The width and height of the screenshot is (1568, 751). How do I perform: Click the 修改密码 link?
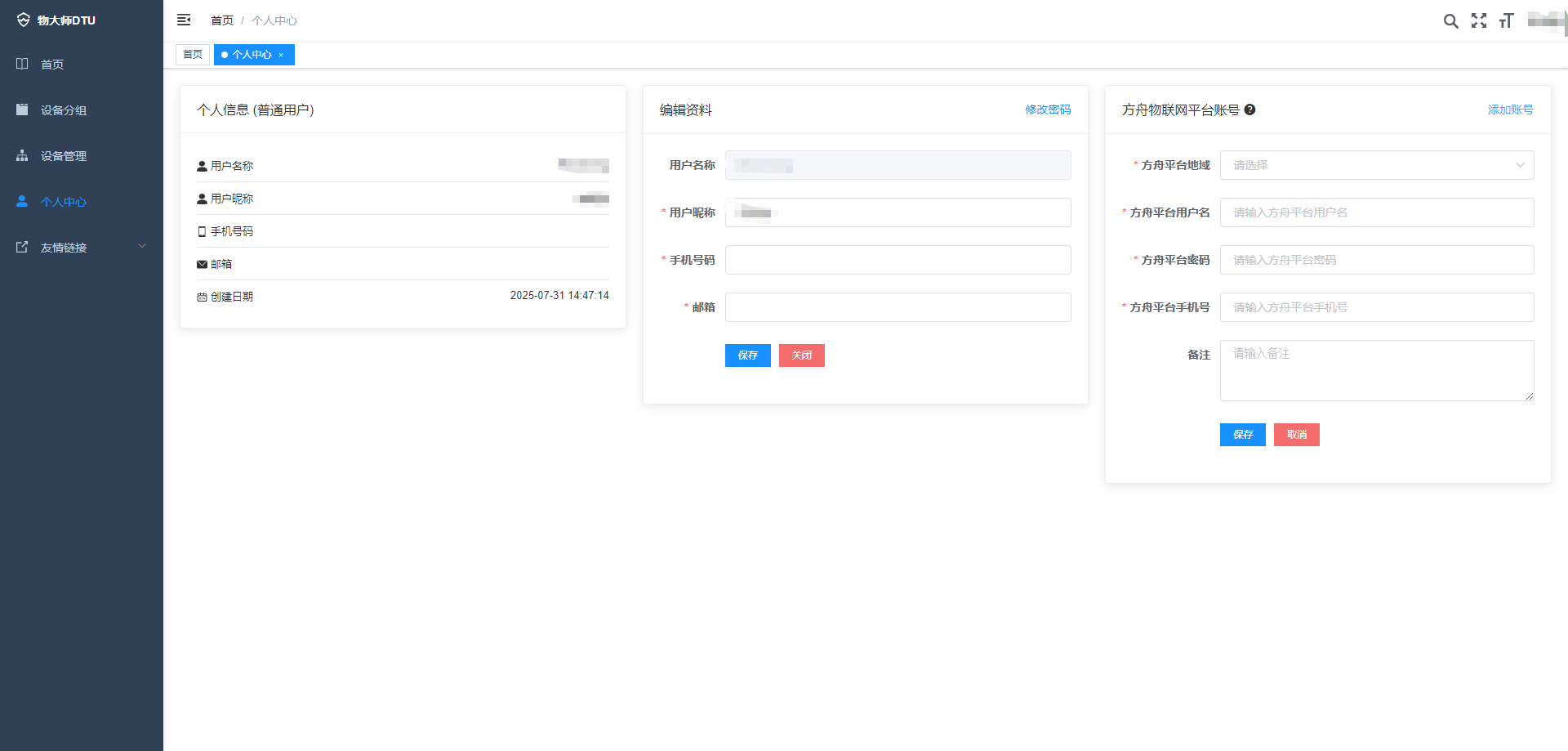[x=1047, y=110]
